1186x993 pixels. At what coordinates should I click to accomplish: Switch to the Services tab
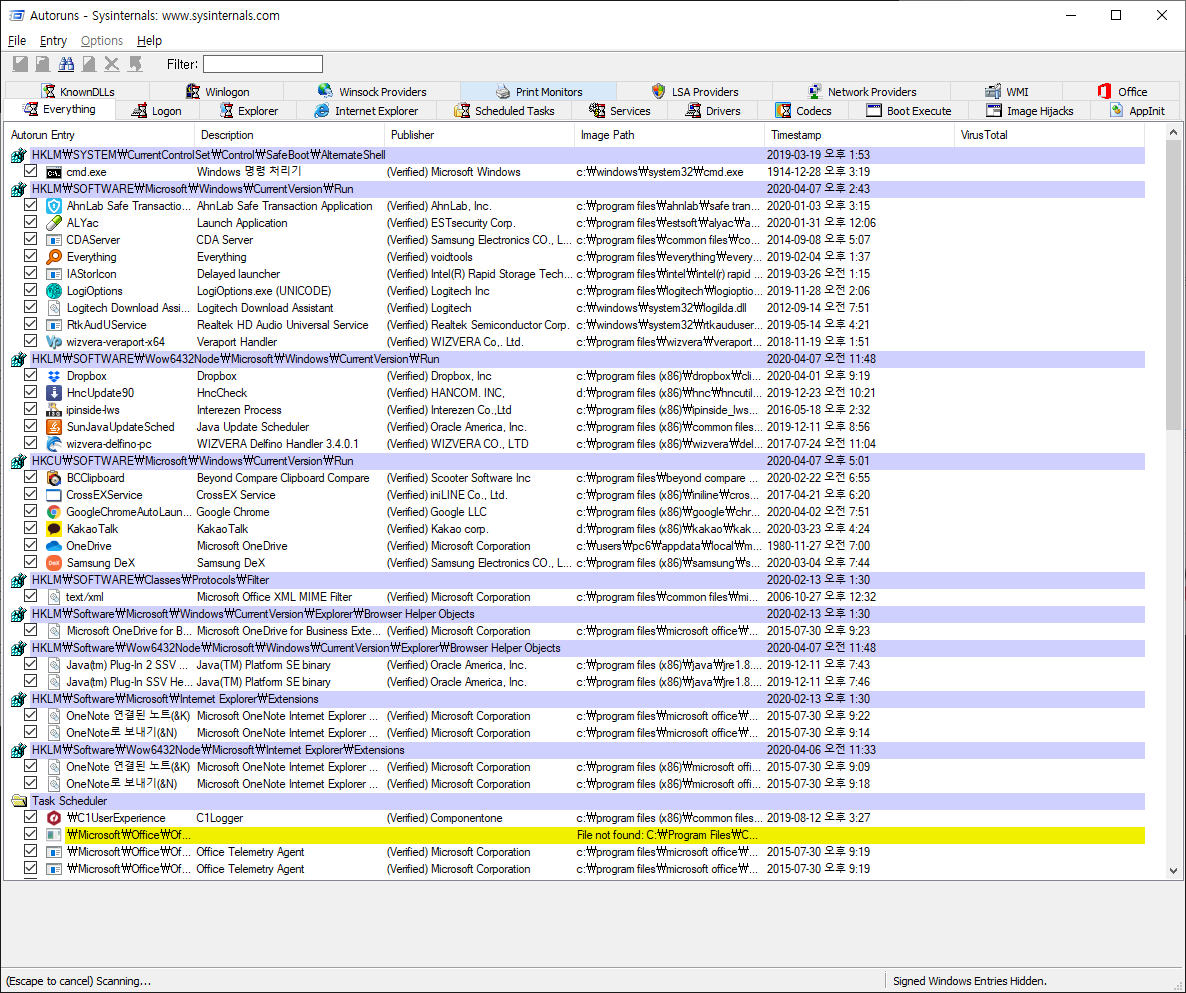tap(620, 111)
